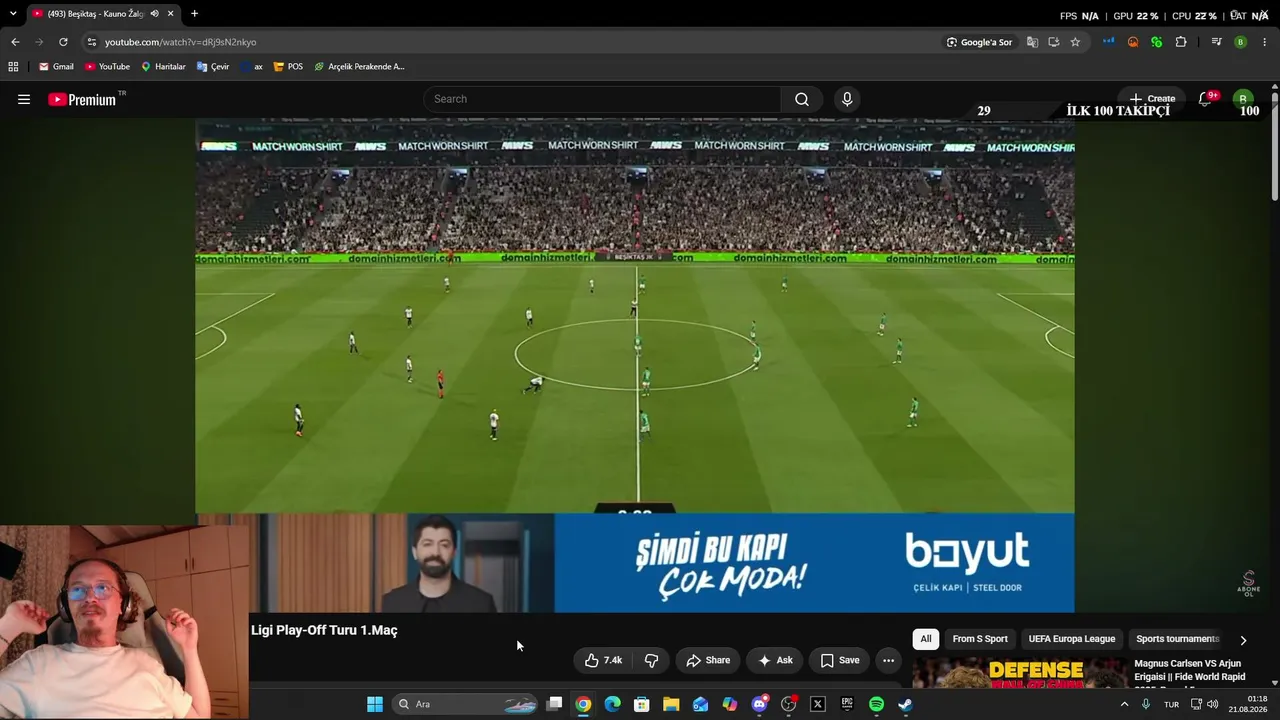Open the Haritalar bookmark

pyautogui.click(x=163, y=67)
